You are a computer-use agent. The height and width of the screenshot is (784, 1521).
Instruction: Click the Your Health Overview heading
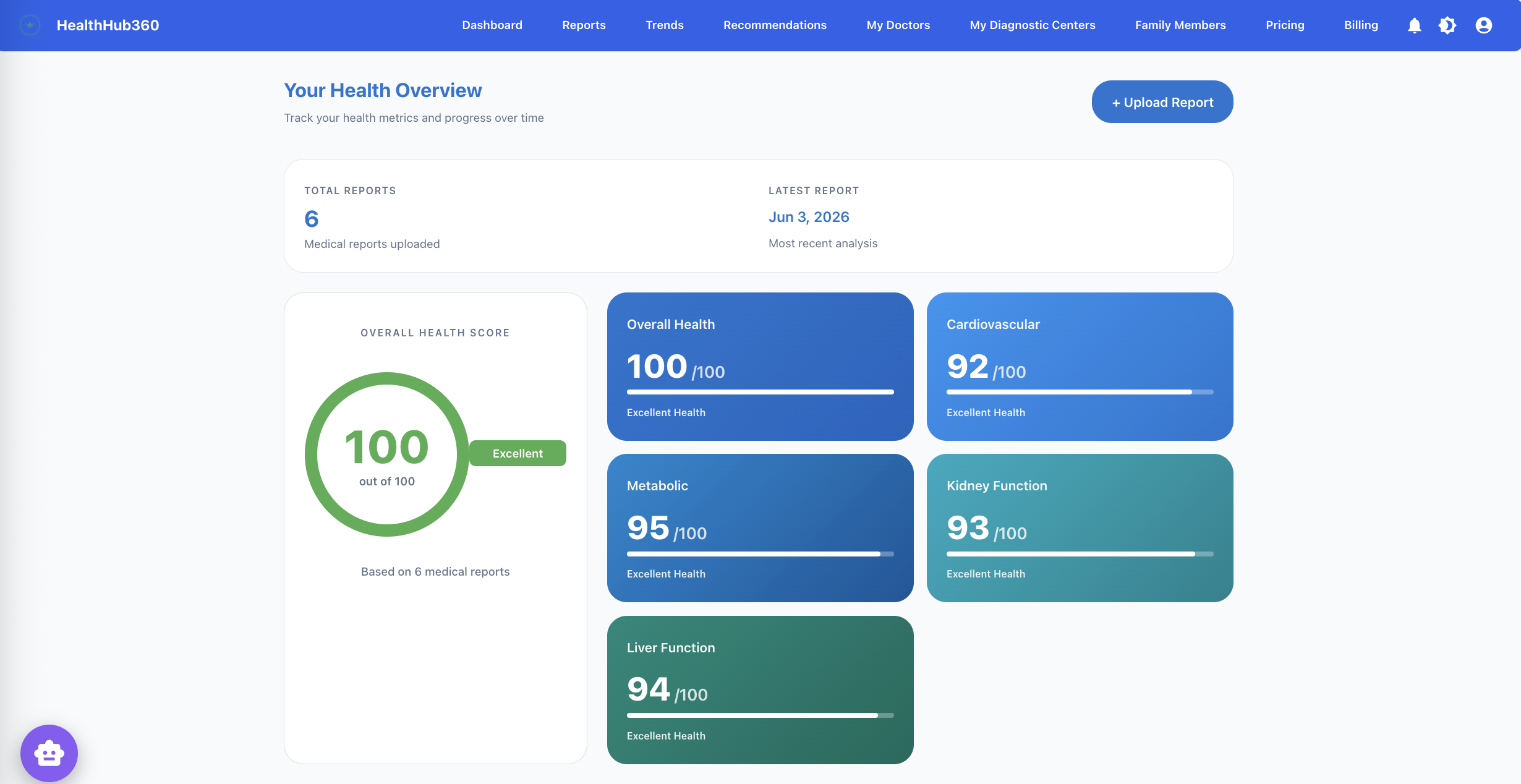click(383, 90)
